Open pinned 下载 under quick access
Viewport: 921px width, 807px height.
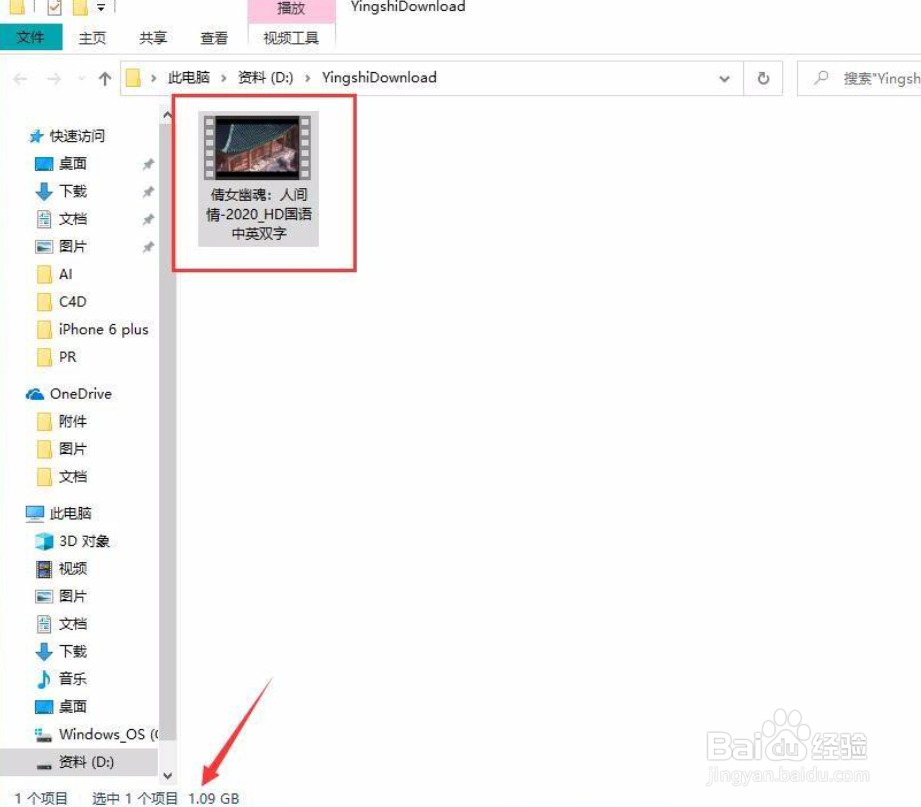tap(72, 191)
